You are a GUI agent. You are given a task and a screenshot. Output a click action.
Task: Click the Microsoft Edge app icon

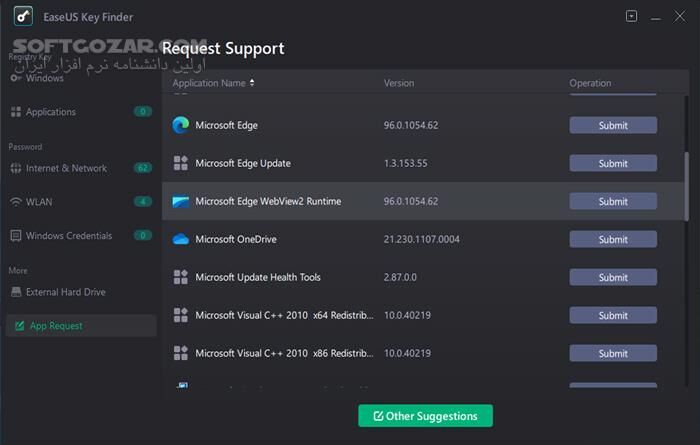coord(181,125)
